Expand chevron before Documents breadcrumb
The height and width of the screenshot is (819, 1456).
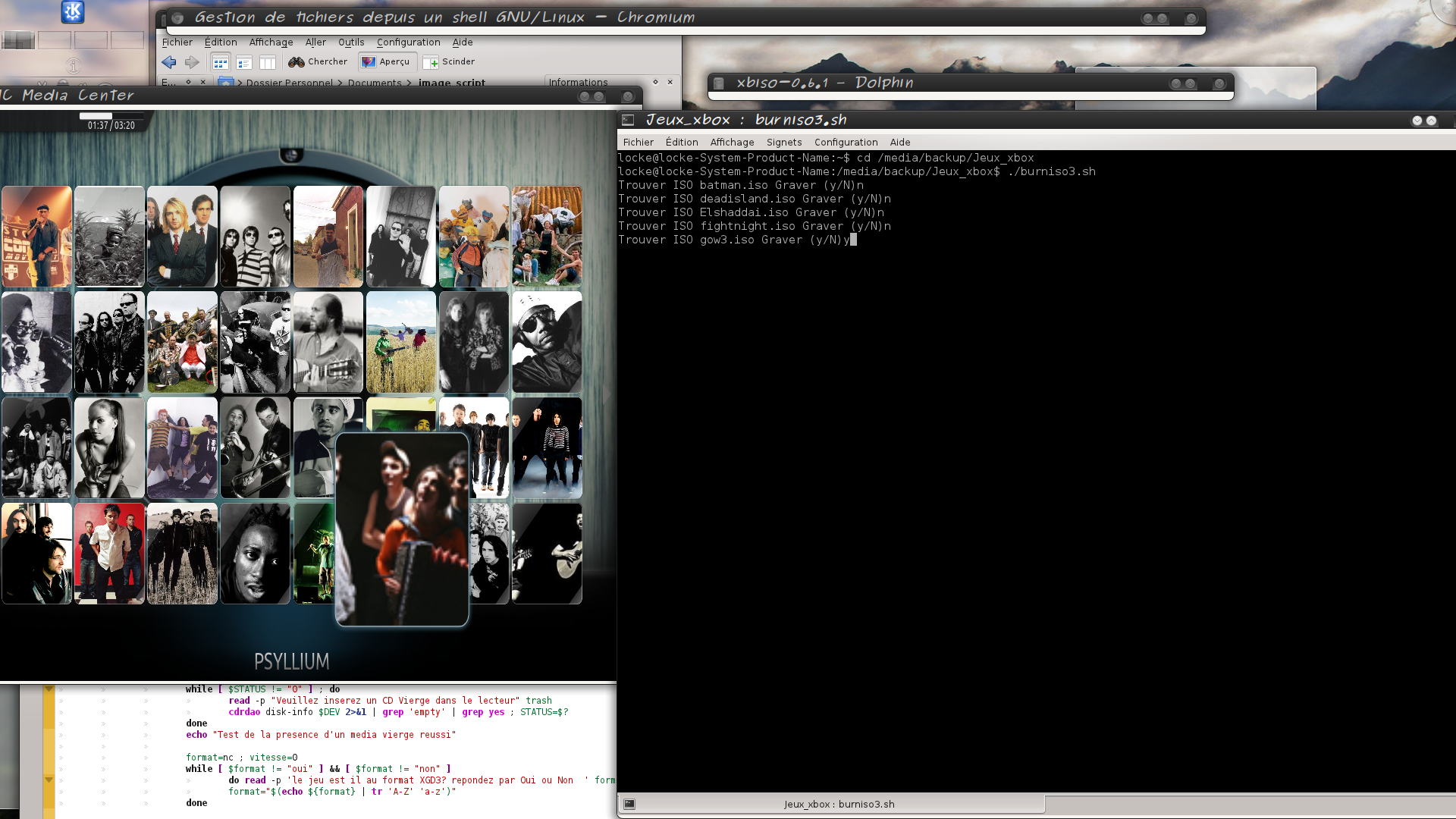pos(340,83)
